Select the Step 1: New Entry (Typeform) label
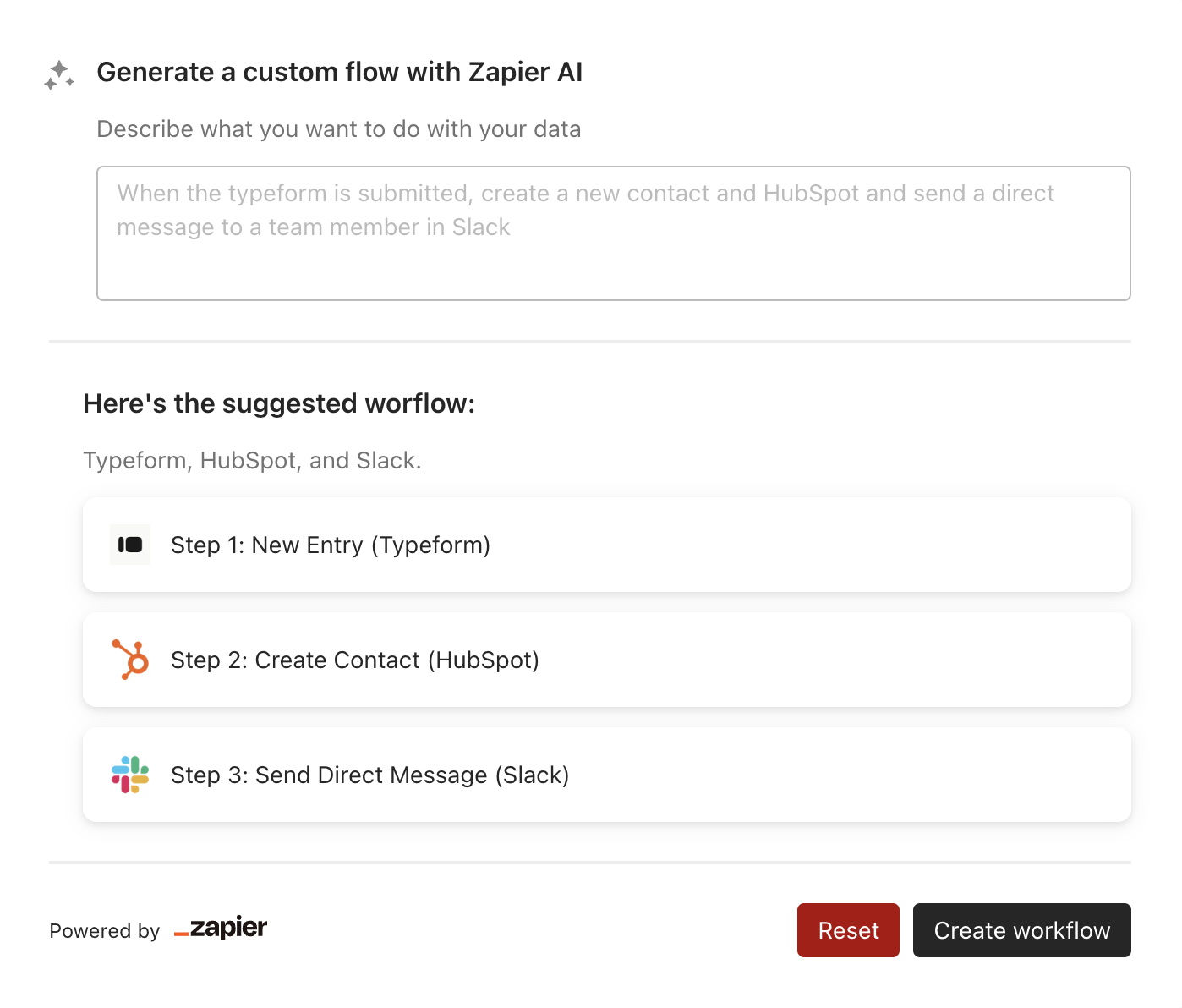The width and height of the screenshot is (1182, 1008). [x=331, y=545]
